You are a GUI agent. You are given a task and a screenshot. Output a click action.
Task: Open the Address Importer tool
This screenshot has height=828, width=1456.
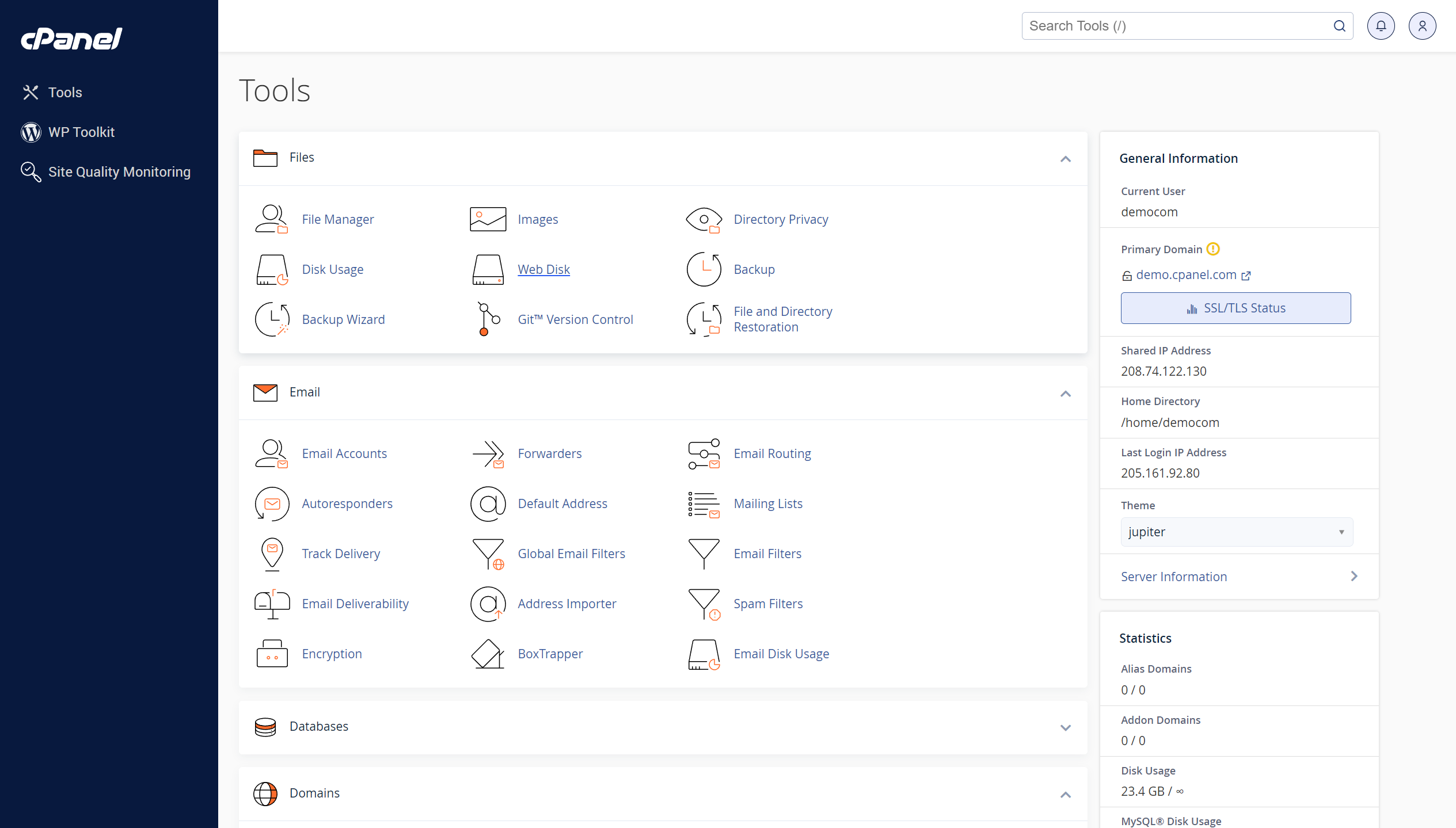click(x=567, y=603)
